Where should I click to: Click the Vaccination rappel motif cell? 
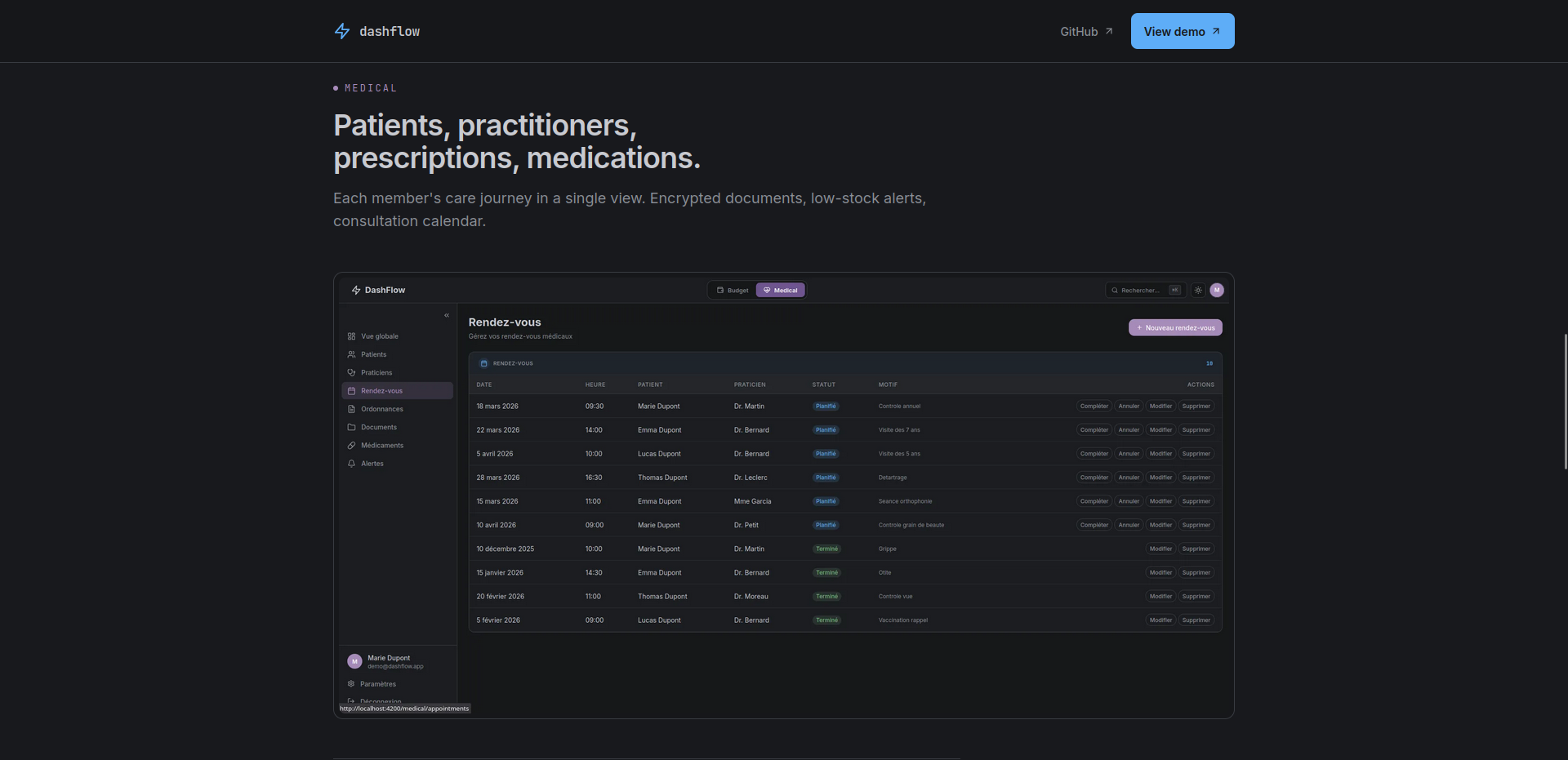click(x=903, y=620)
